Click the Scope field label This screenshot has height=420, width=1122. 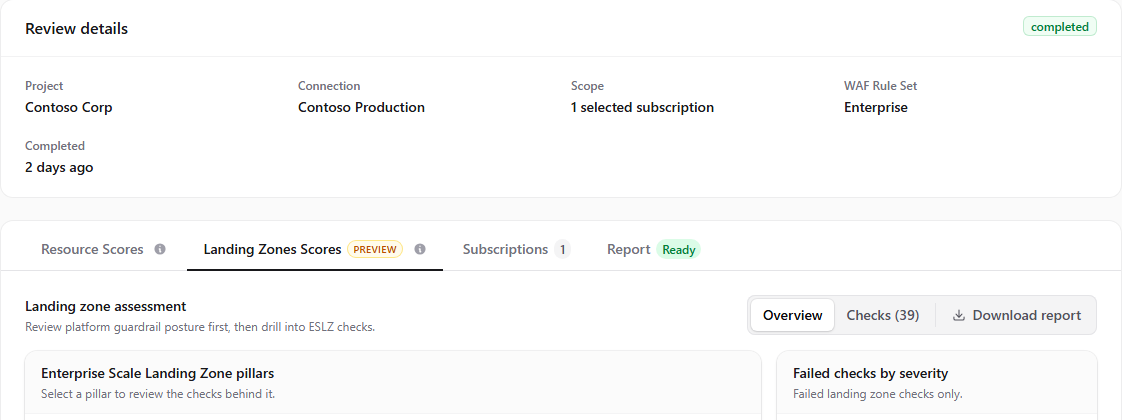[587, 86]
